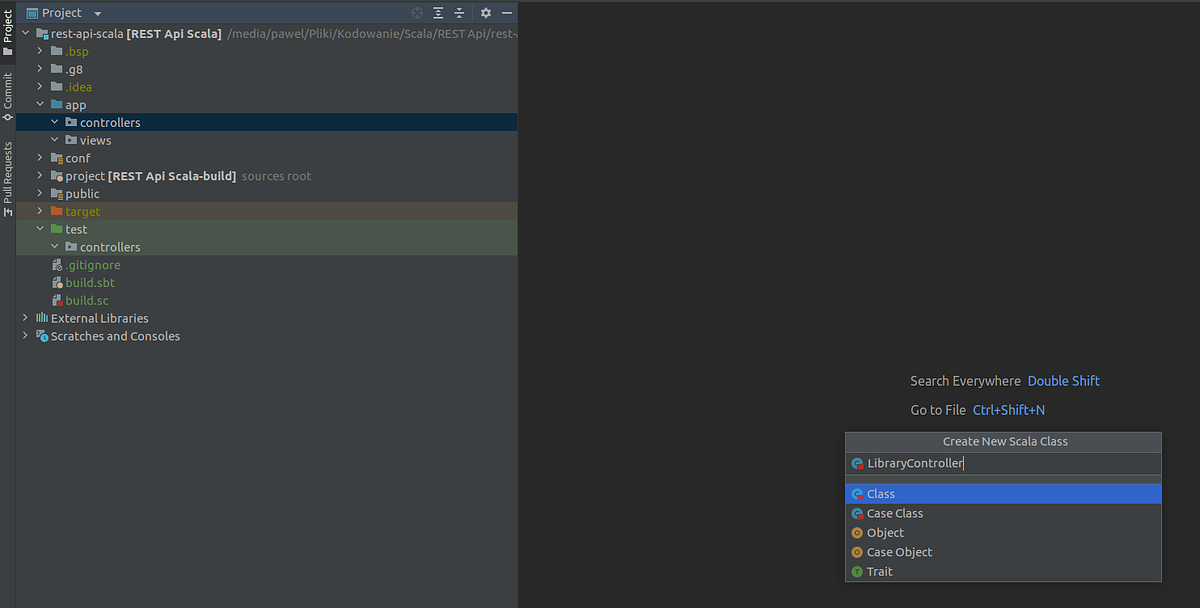Open the Commit tool window

pyautogui.click(x=7, y=90)
